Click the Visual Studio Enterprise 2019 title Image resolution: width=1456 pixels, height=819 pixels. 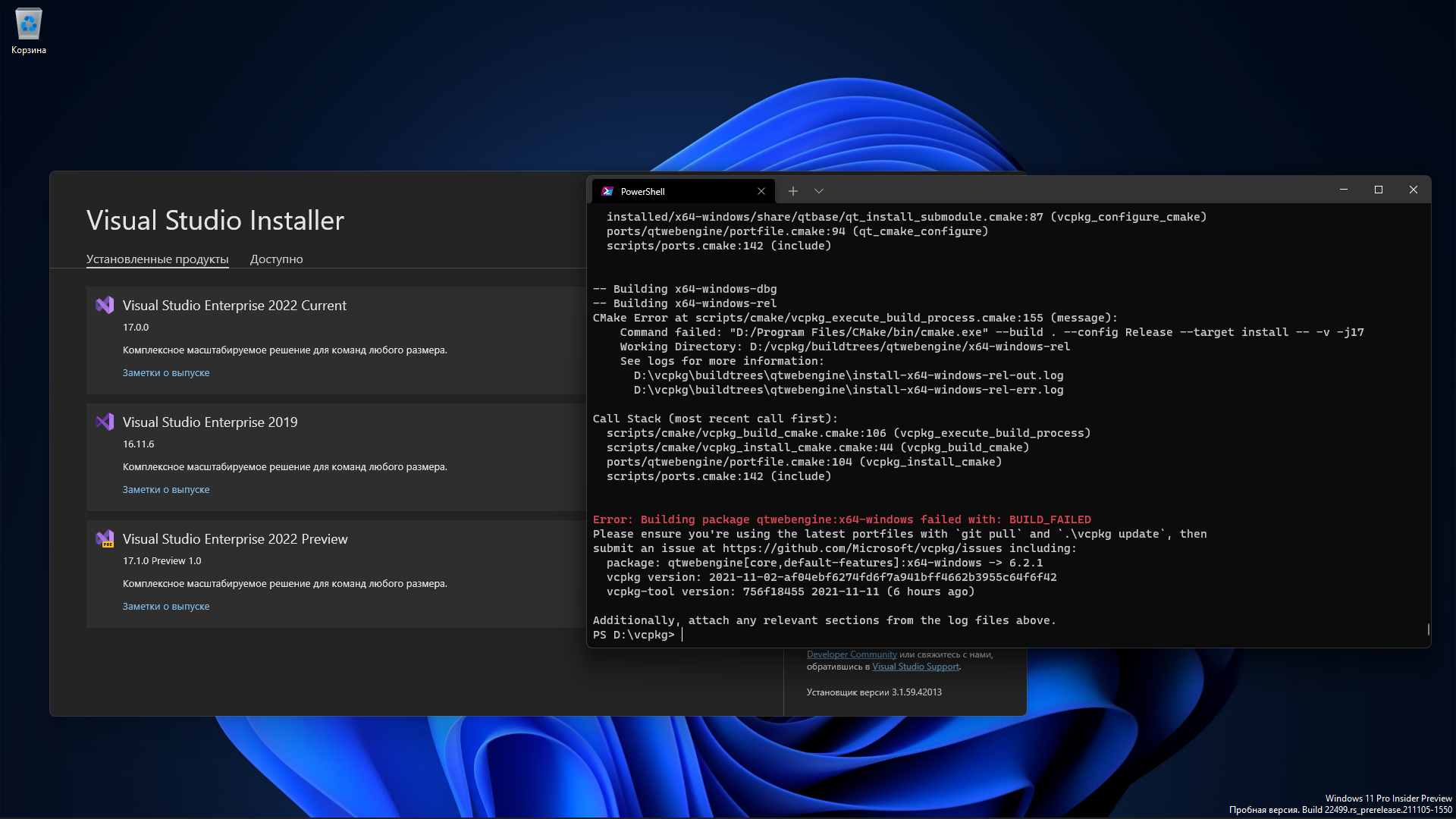pyautogui.click(x=210, y=422)
